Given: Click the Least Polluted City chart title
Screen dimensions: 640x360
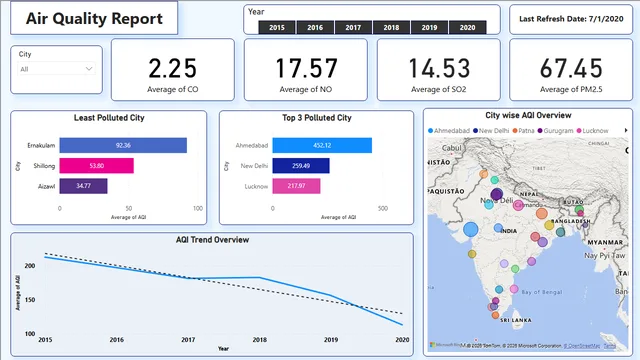Looking at the screenshot, I should pyautogui.click(x=109, y=118).
